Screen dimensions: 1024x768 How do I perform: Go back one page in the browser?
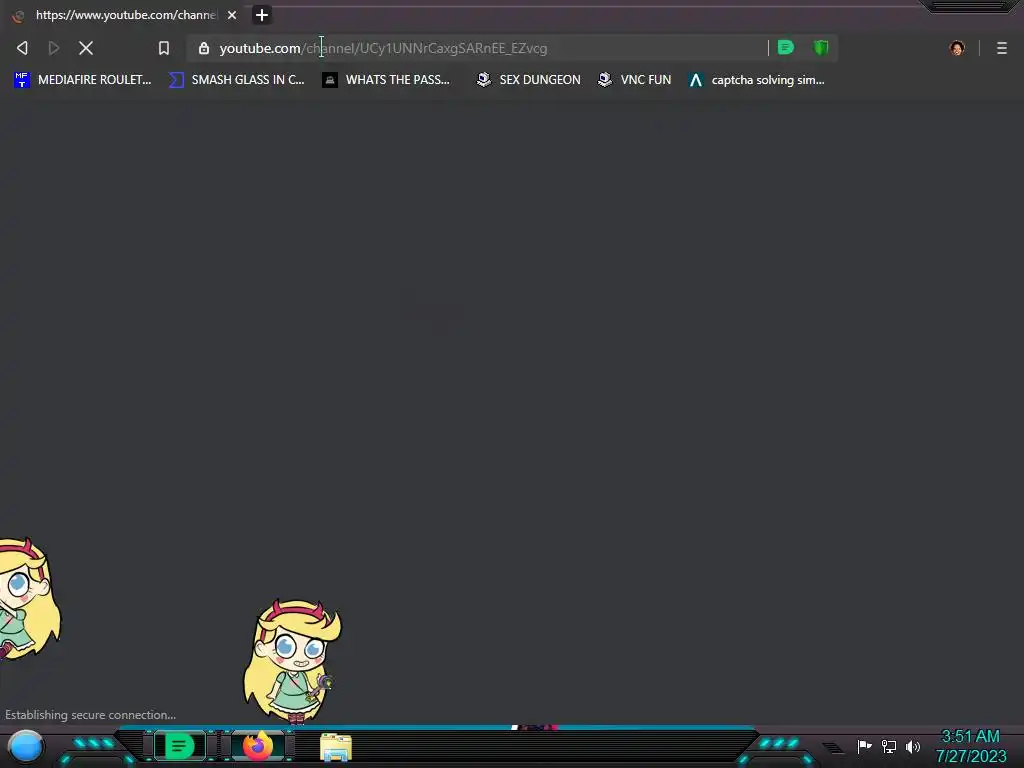pos(22,48)
